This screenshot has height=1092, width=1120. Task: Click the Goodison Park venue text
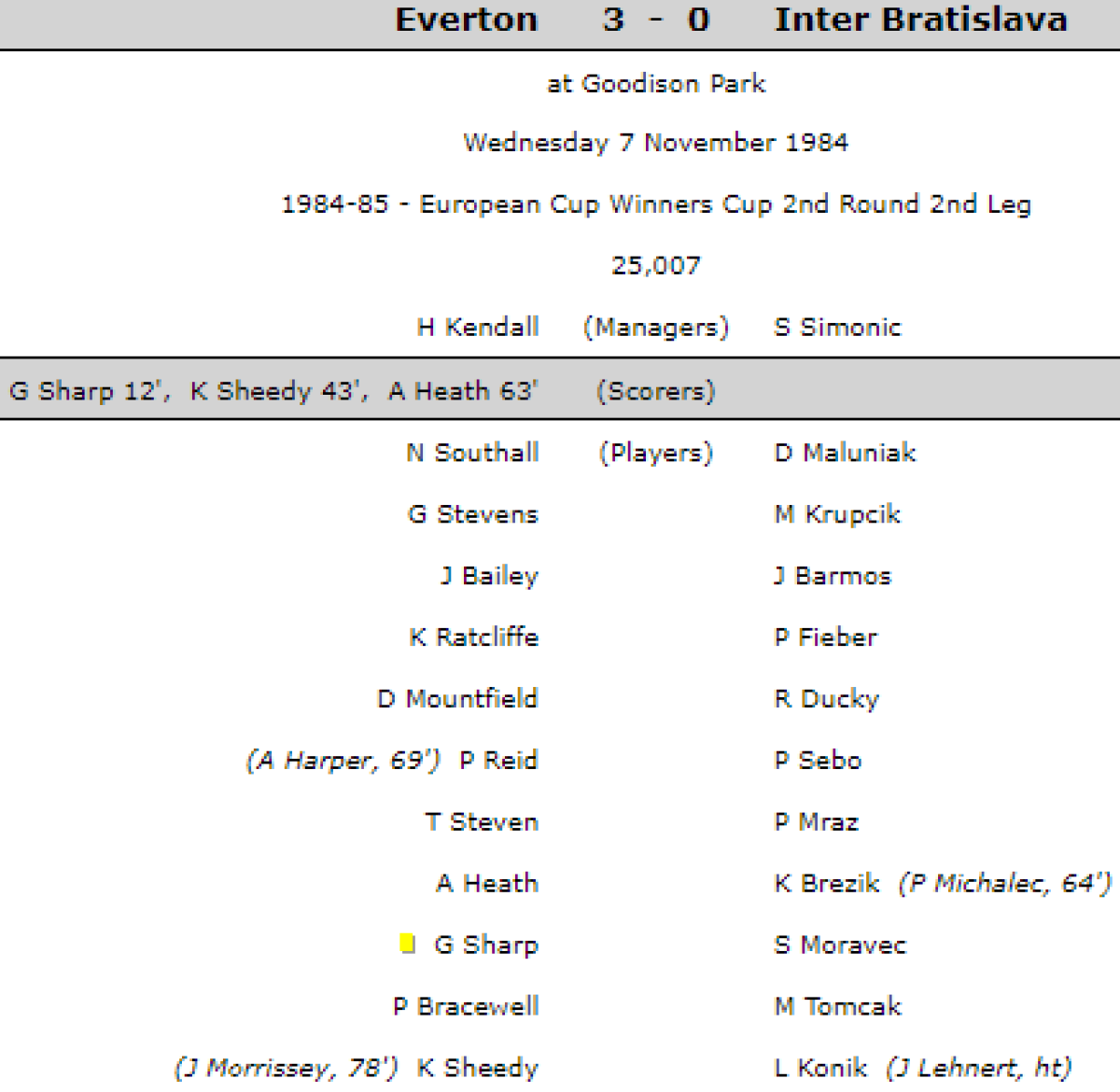tap(673, 84)
